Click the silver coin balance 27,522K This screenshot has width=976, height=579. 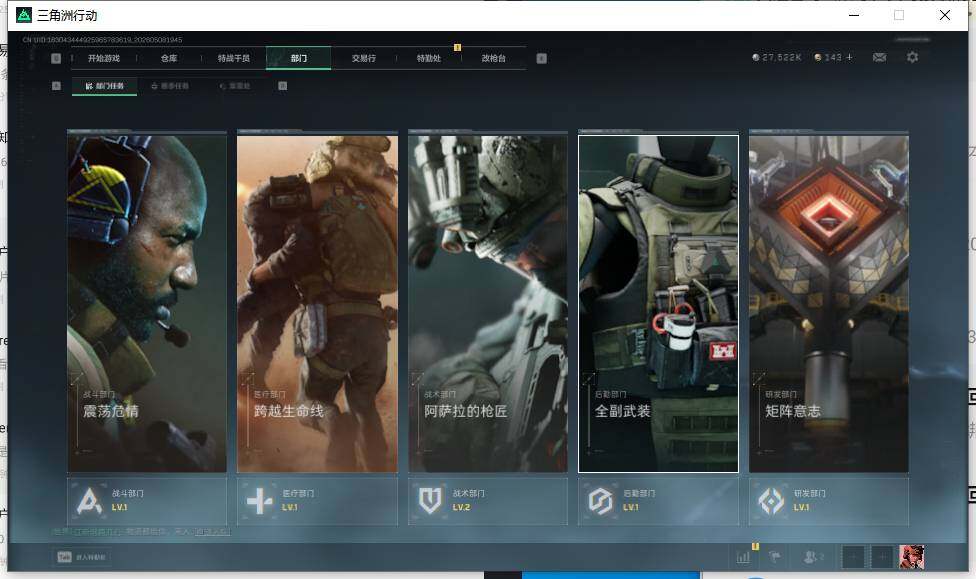pos(776,57)
